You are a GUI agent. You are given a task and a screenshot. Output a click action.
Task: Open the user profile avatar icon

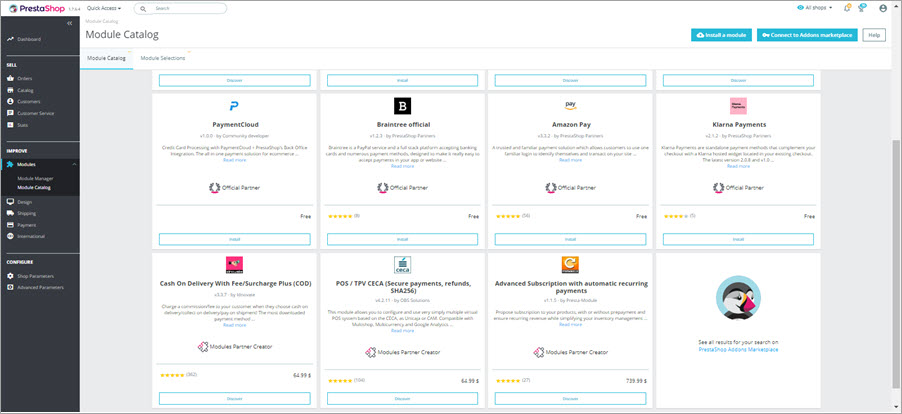(883, 9)
